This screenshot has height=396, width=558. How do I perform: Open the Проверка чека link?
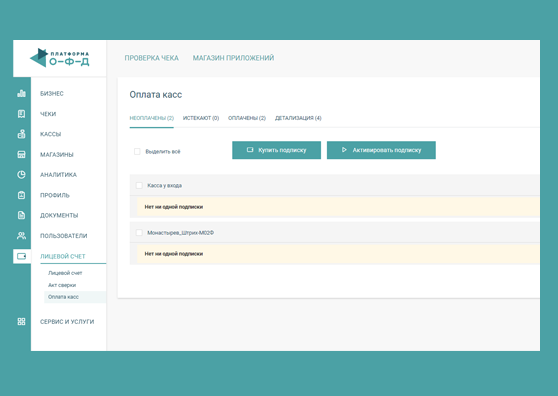[x=152, y=58]
